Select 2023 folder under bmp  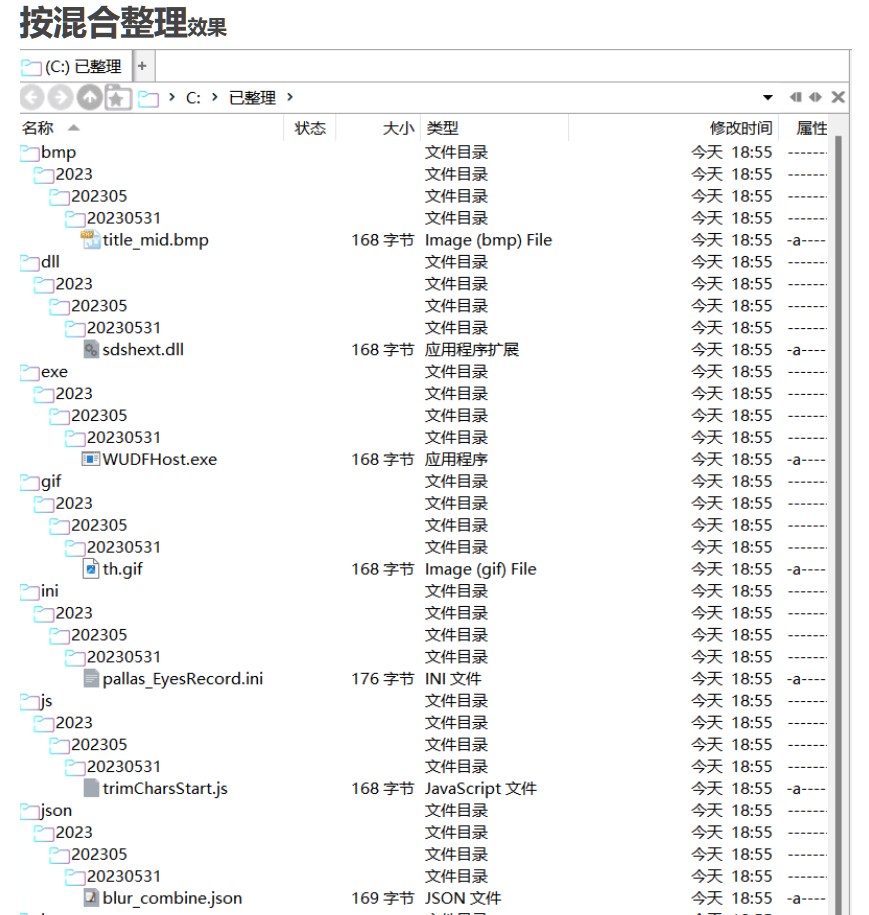74,174
